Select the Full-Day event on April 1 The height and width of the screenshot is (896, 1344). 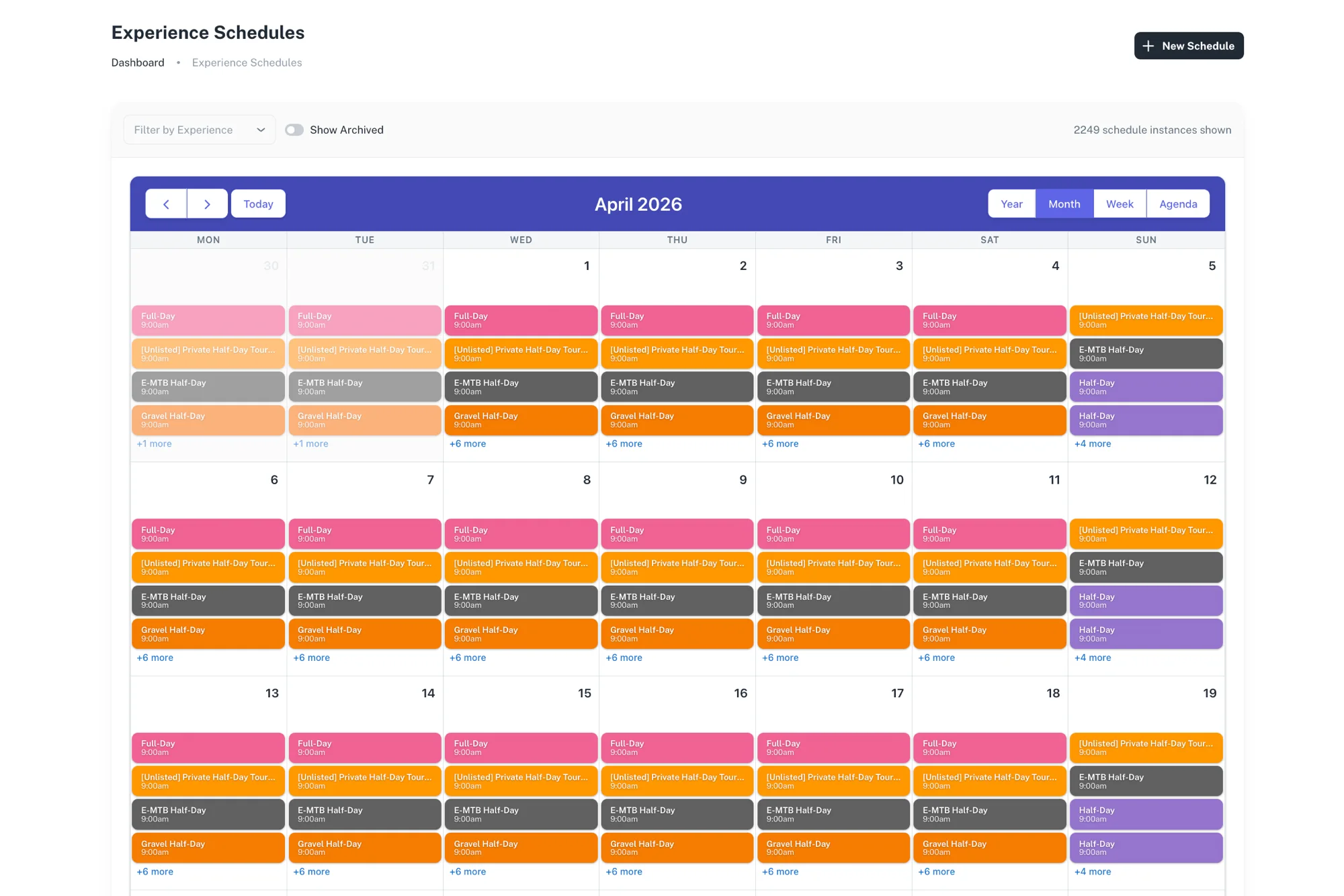pyautogui.click(x=521, y=320)
